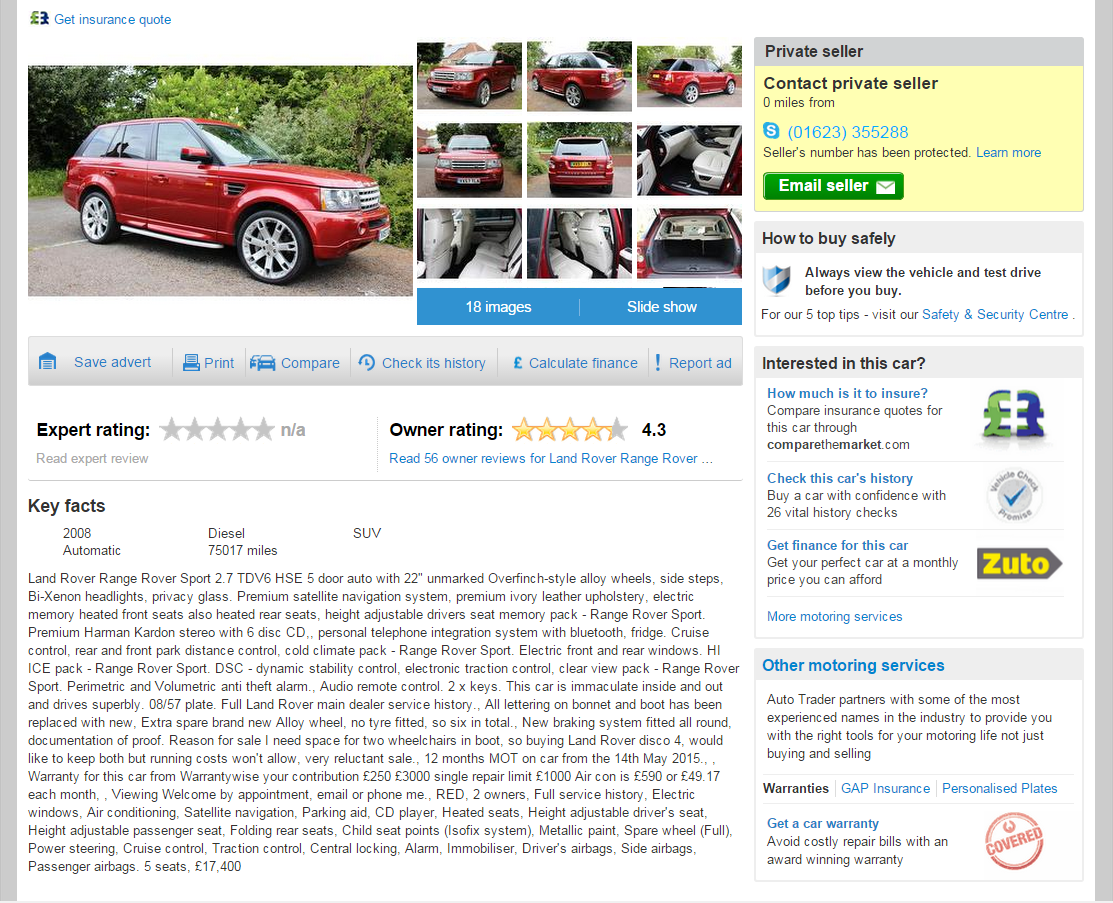The height and width of the screenshot is (903, 1113).
Task: Click the Save advert garage icon
Action: [x=48, y=362]
